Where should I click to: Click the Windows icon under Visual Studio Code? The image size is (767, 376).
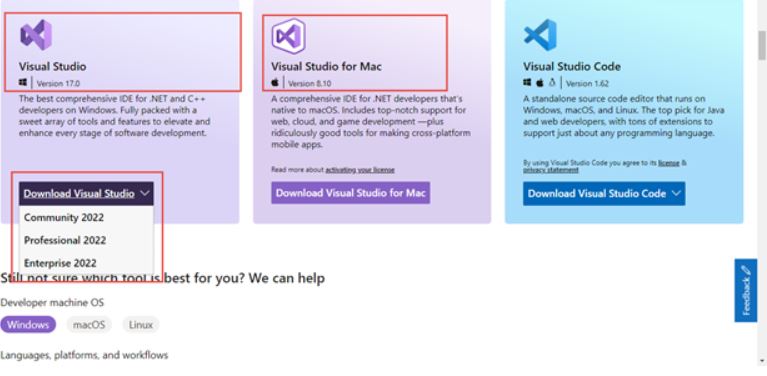click(x=527, y=83)
